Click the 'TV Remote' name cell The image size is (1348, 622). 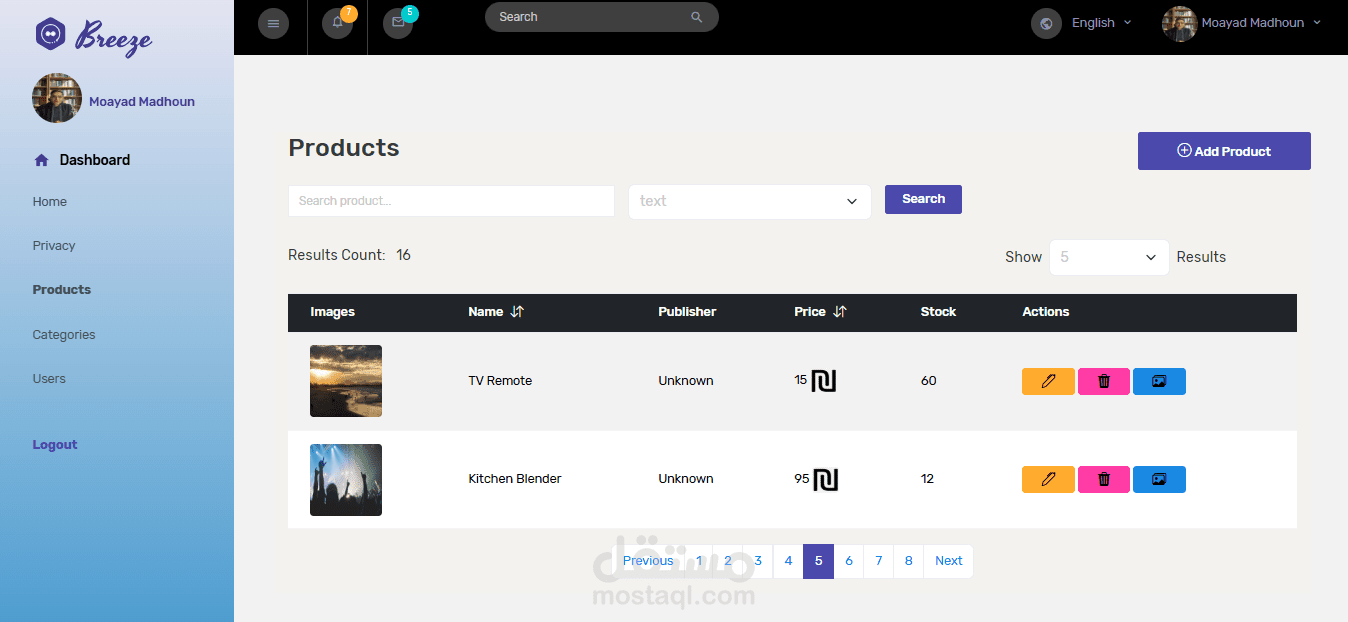[500, 381]
